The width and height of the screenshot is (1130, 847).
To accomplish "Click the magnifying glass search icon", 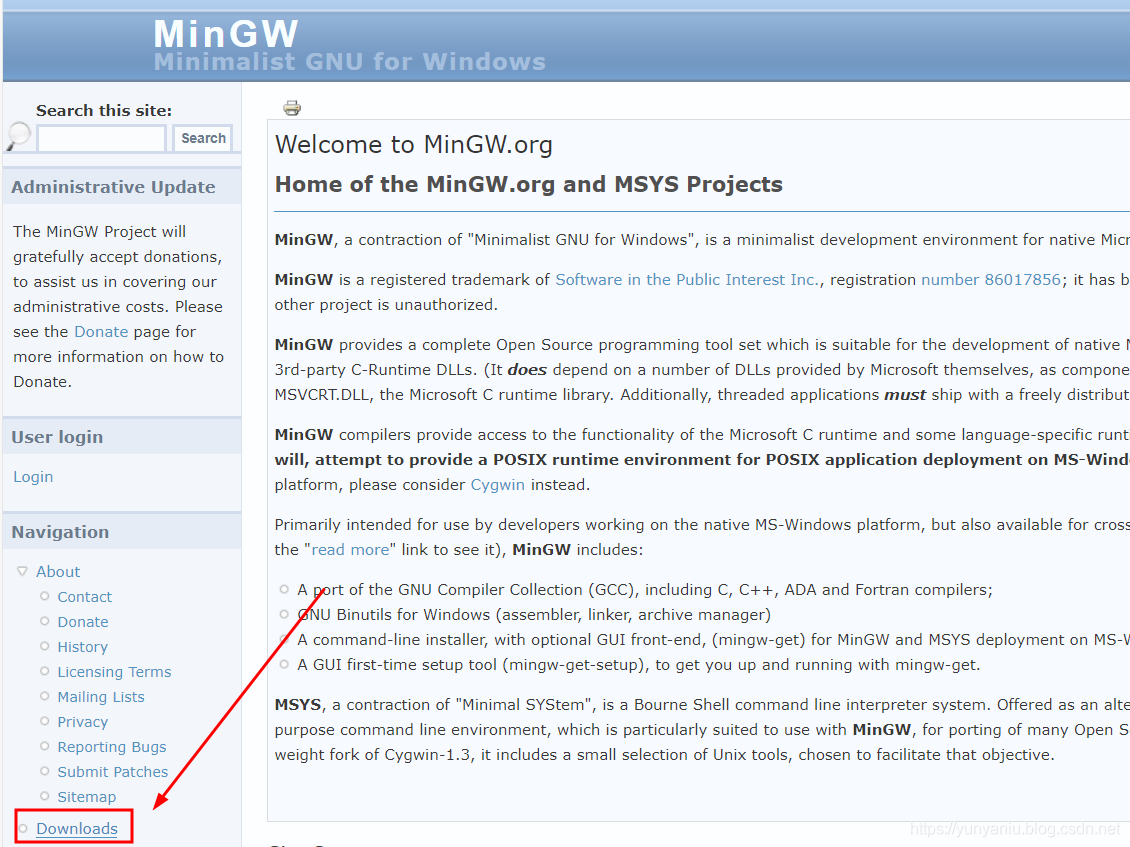I will (x=19, y=136).
